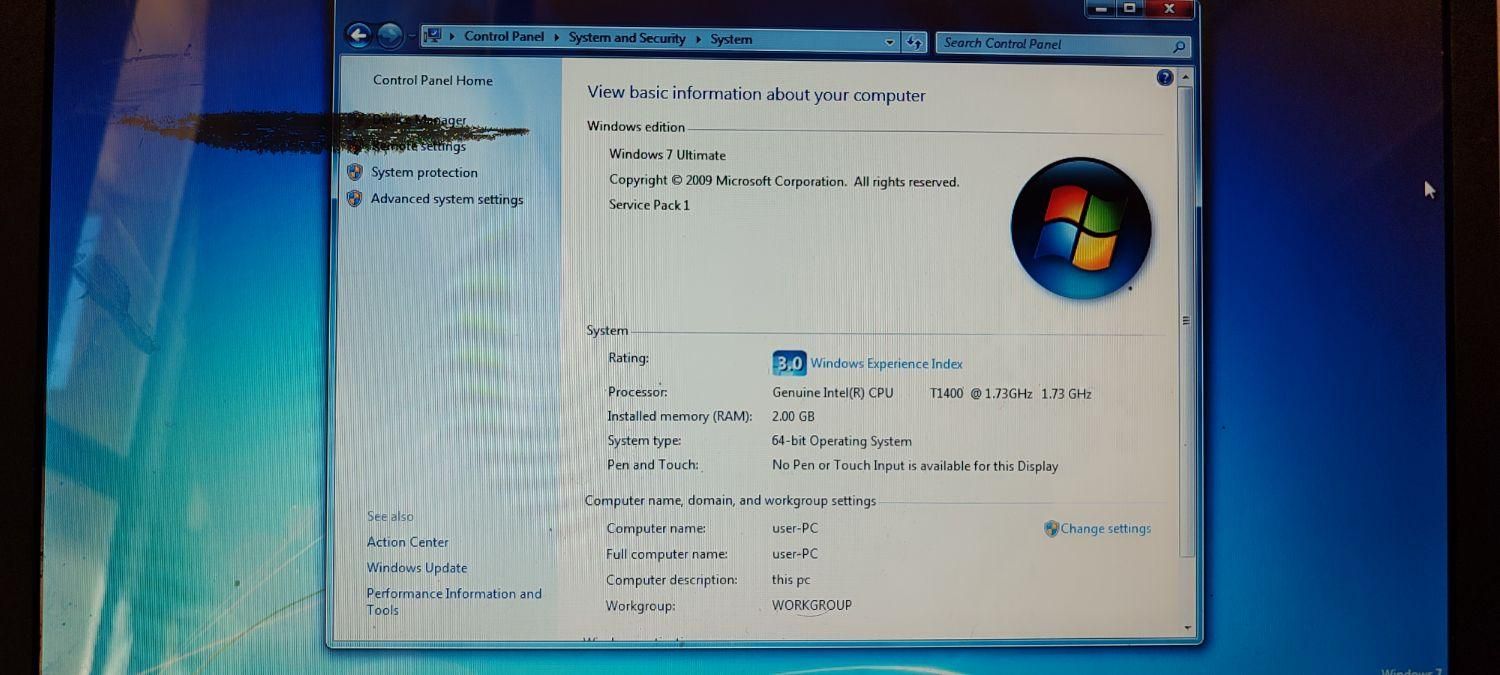The width and height of the screenshot is (1500, 675).
Task: Click the shield icon beside Change settings
Action: 1051,528
